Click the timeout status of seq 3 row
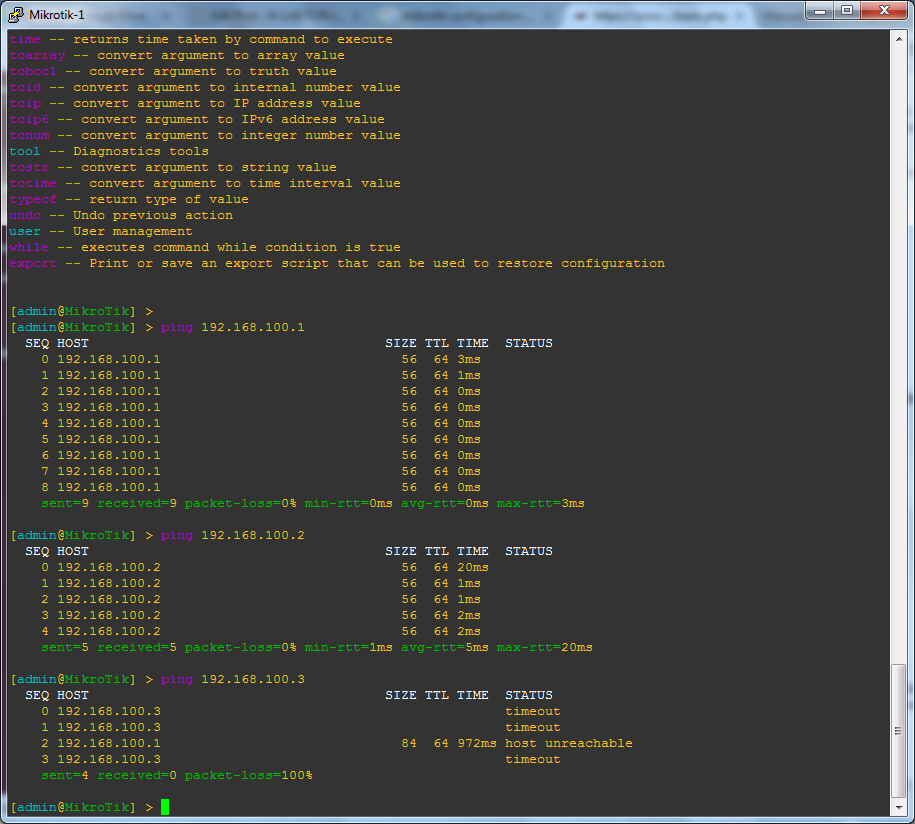The height and width of the screenshot is (824, 915). (533, 759)
